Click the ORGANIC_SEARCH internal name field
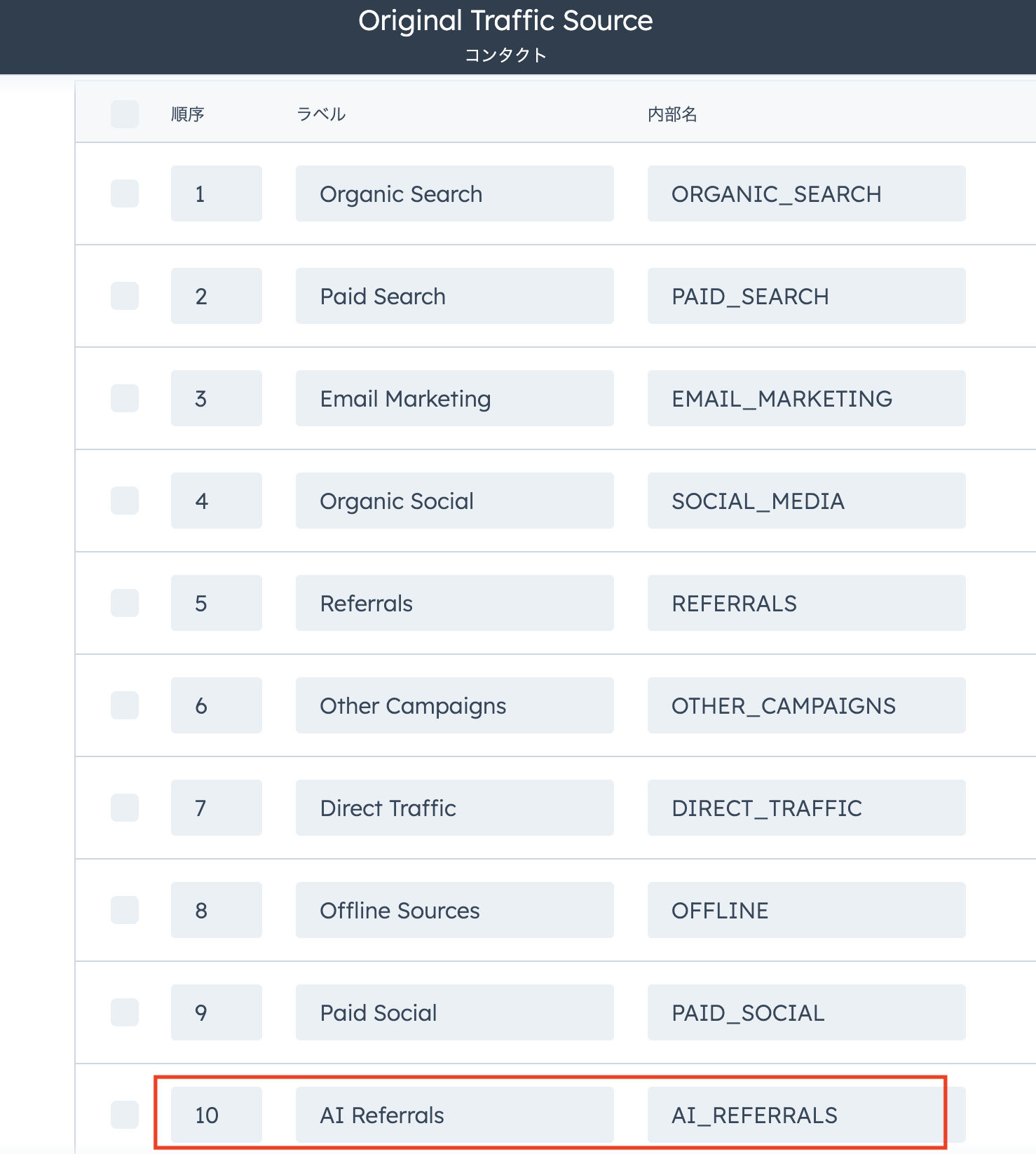The width and height of the screenshot is (1036, 1154). [807, 194]
